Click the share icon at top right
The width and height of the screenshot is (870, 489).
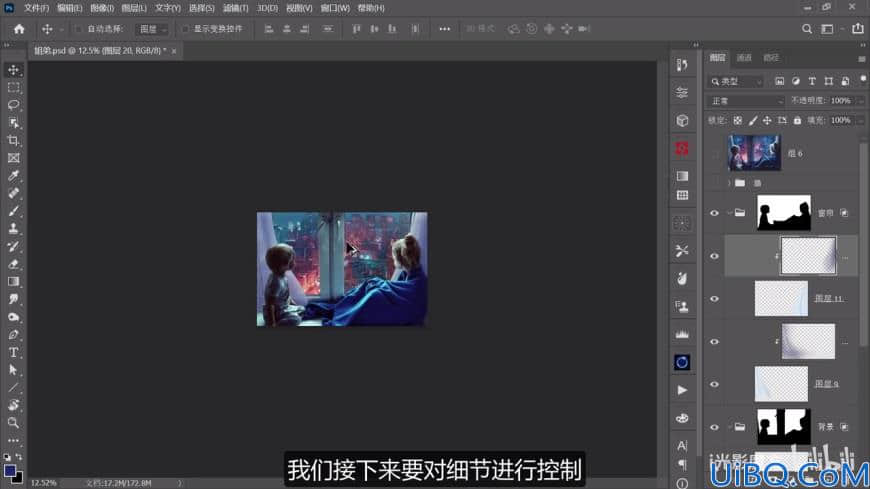(x=858, y=29)
